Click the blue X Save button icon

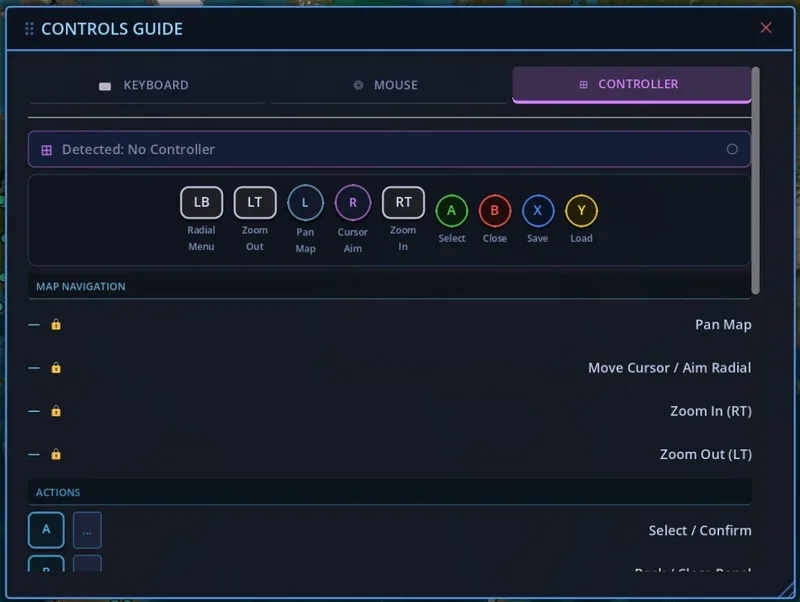click(538, 211)
